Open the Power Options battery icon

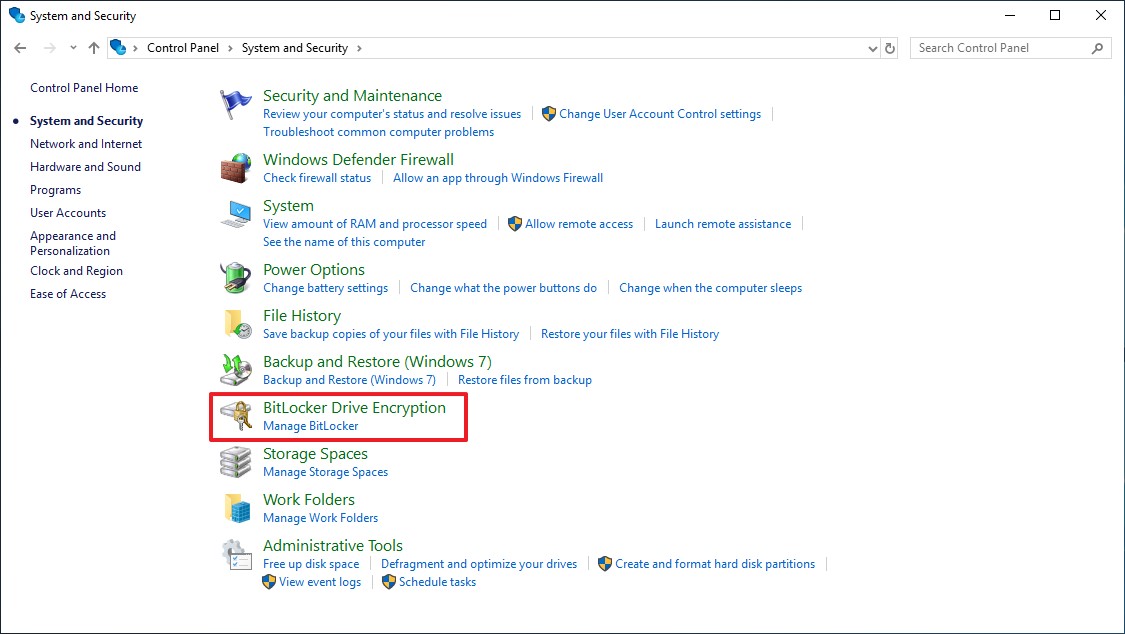236,278
